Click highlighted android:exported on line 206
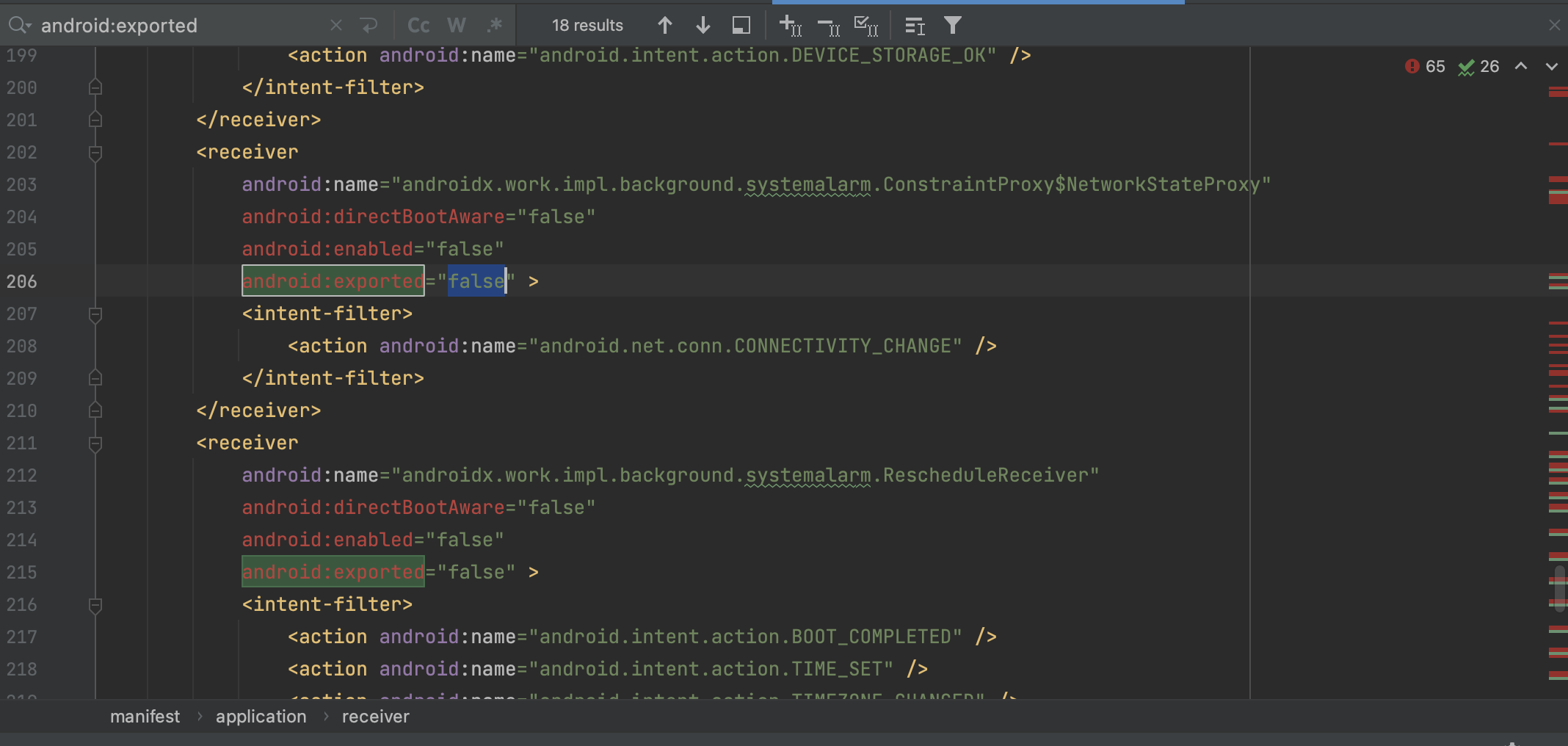The image size is (1568, 746). [x=333, y=280]
